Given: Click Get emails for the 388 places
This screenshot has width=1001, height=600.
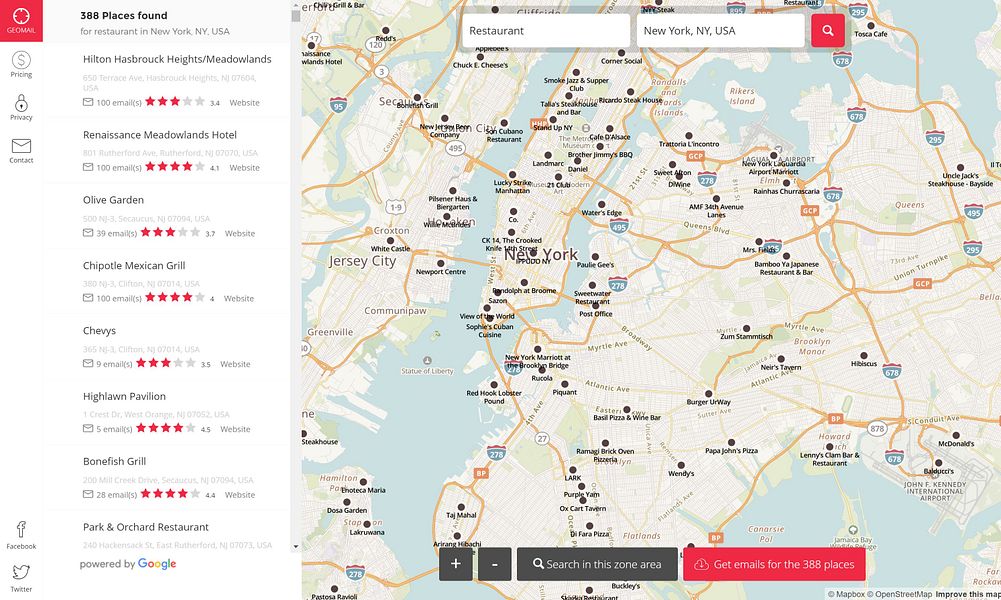Looking at the screenshot, I should click(775, 563).
